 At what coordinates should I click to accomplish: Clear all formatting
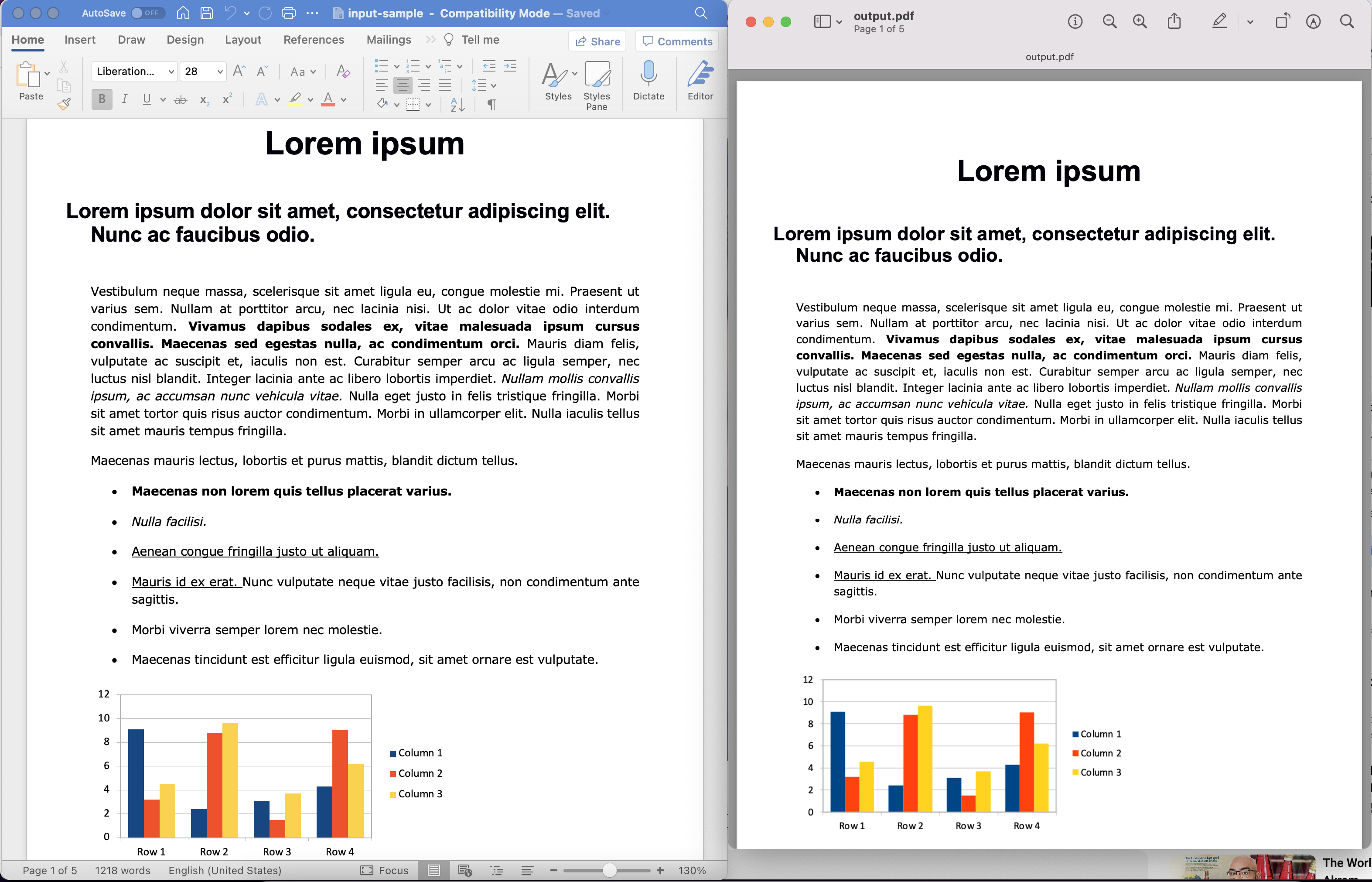[x=343, y=71]
